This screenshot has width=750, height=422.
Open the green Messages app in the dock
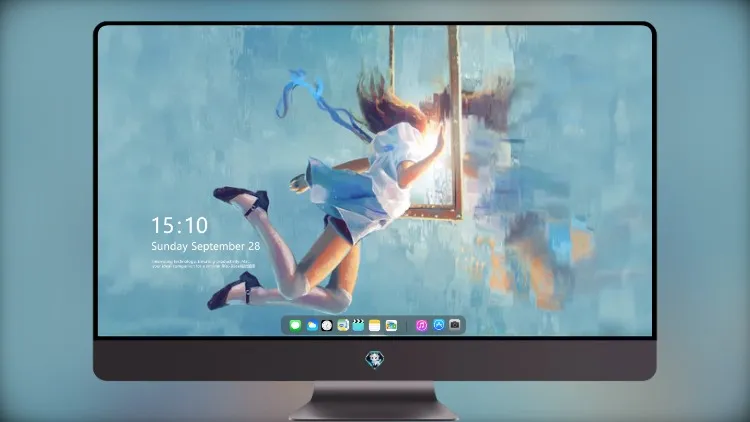click(295, 325)
